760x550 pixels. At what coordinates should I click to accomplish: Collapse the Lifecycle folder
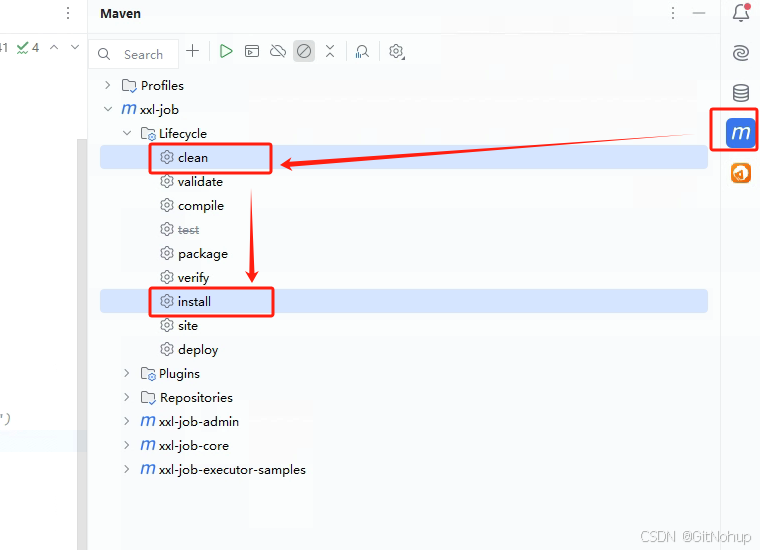127,133
